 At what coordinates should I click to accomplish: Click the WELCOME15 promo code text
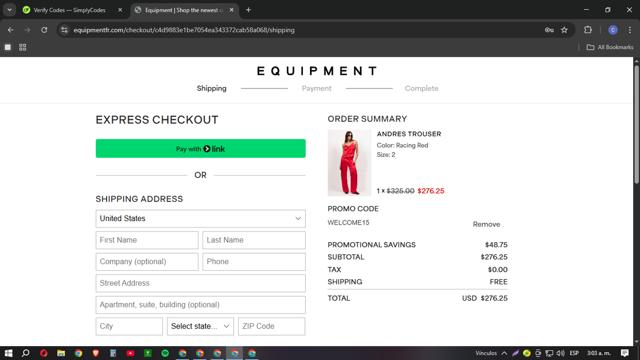(348, 222)
